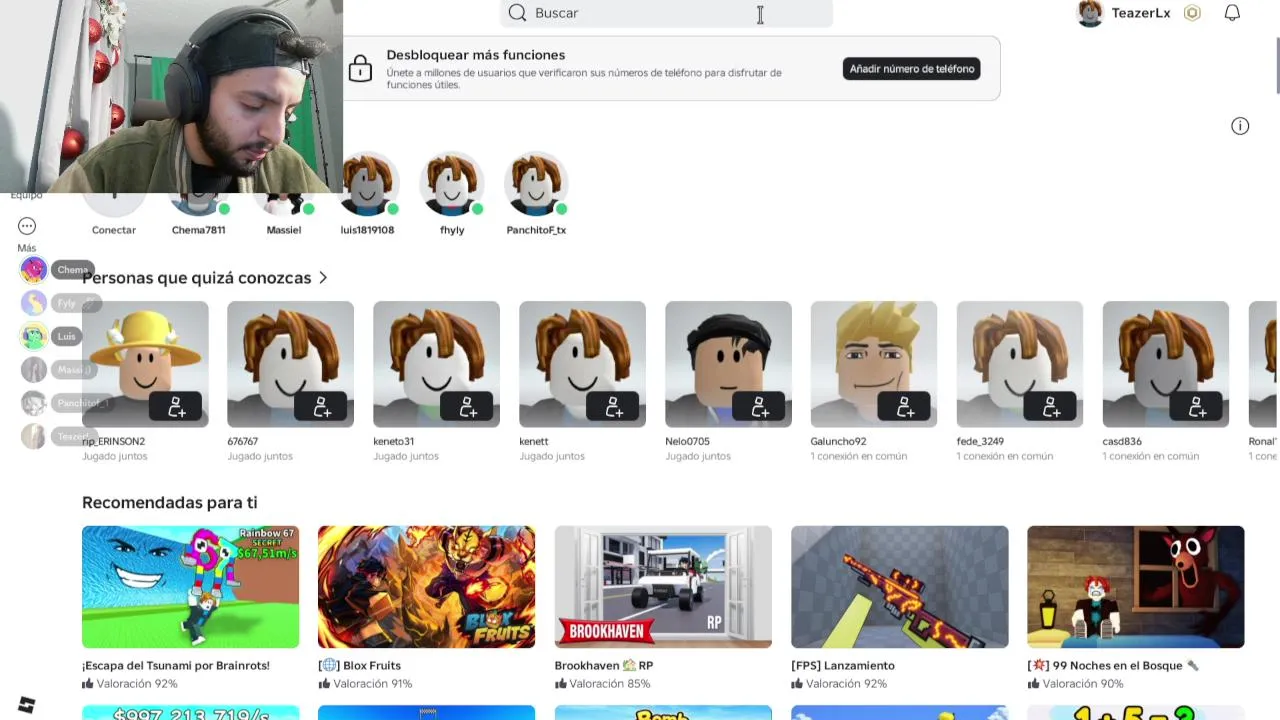Add kenett as a friend icon
1280x720 pixels.
coord(614,407)
